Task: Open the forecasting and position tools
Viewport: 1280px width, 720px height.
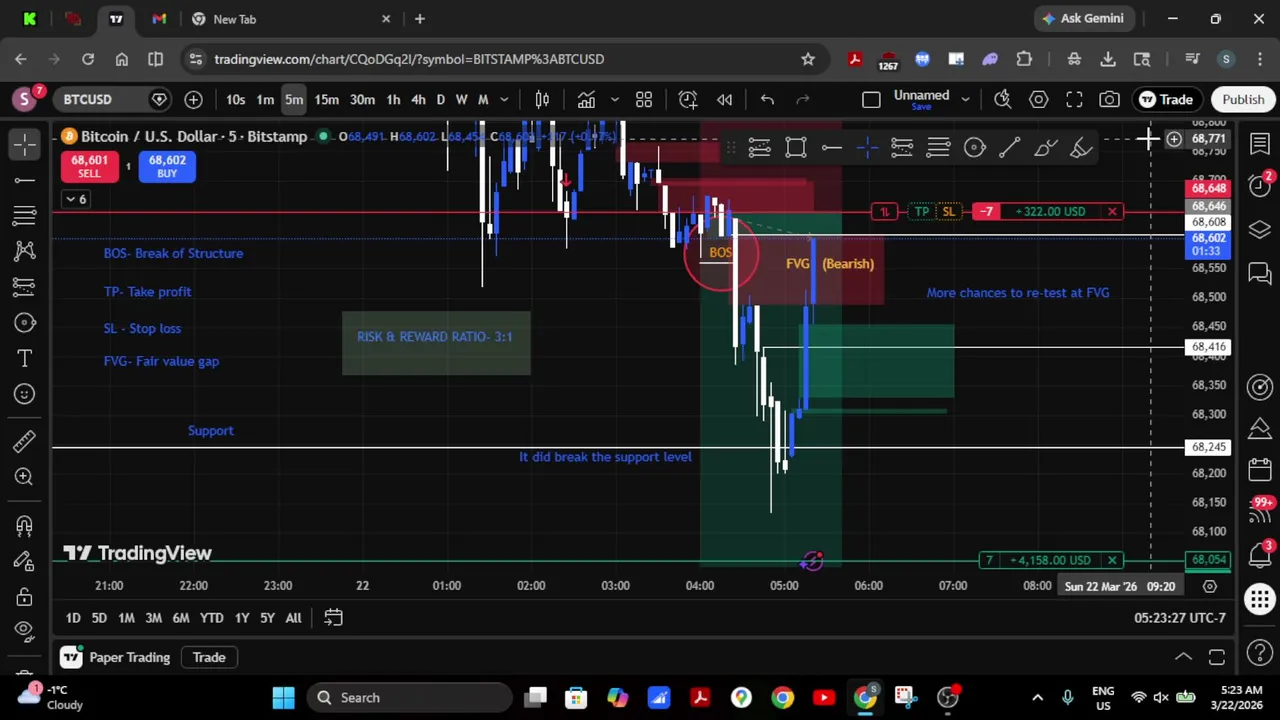Action: coord(25,287)
